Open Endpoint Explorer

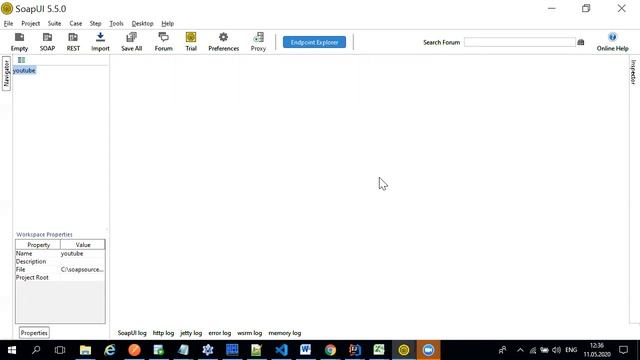coord(314,42)
